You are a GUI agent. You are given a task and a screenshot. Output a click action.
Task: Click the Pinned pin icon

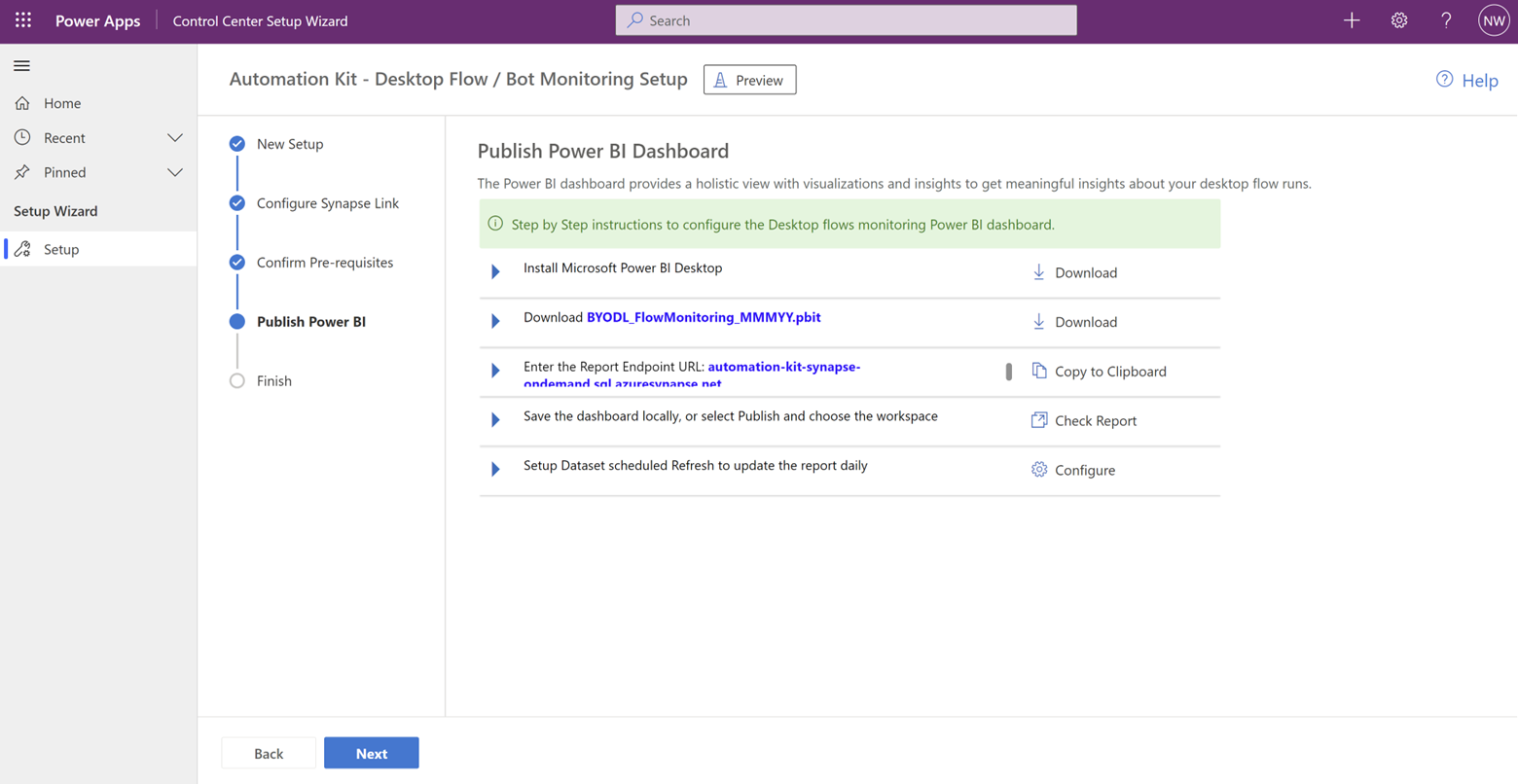click(22, 172)
